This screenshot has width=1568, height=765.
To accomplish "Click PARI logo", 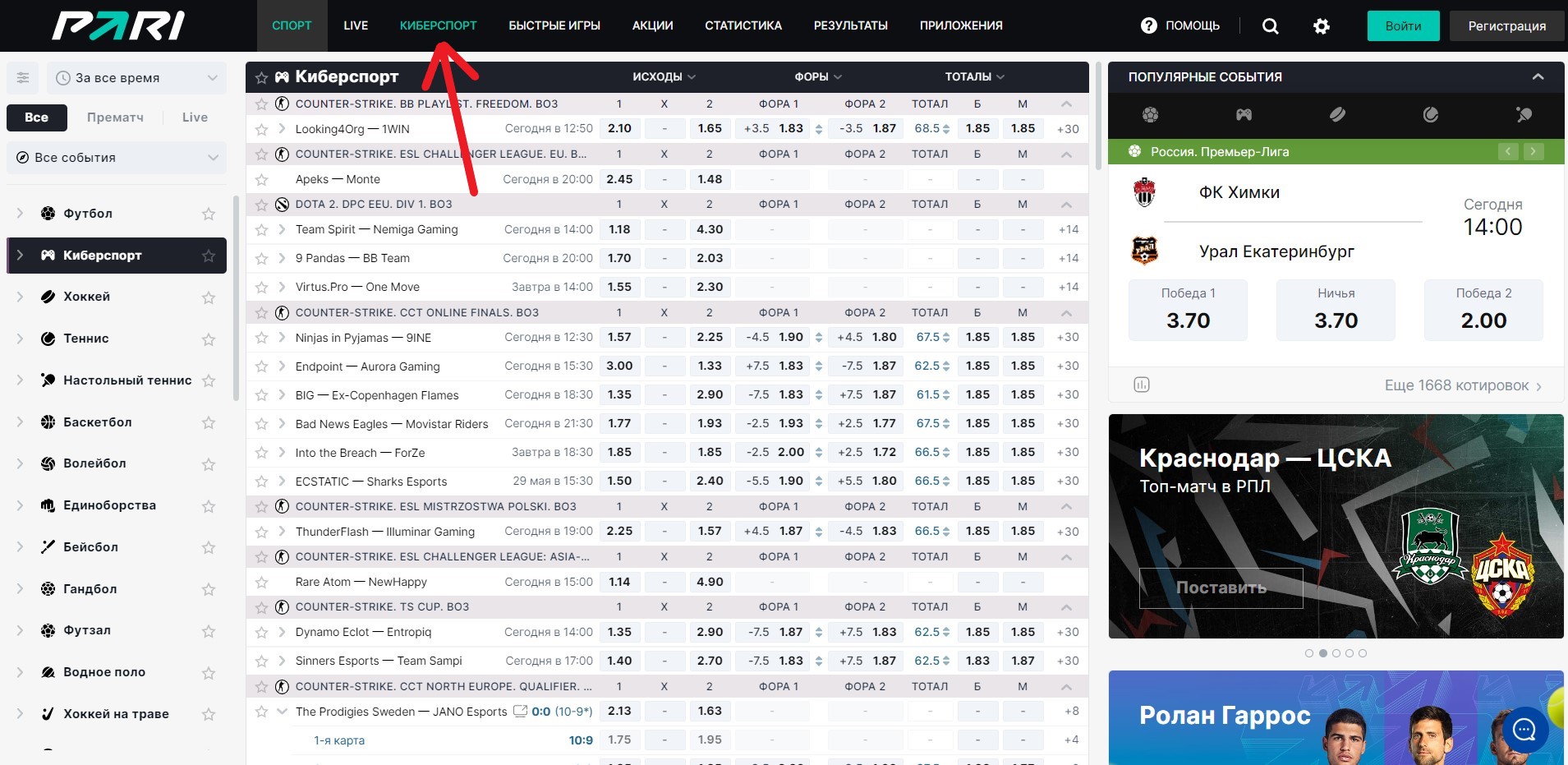I will [x=118, y=25].
